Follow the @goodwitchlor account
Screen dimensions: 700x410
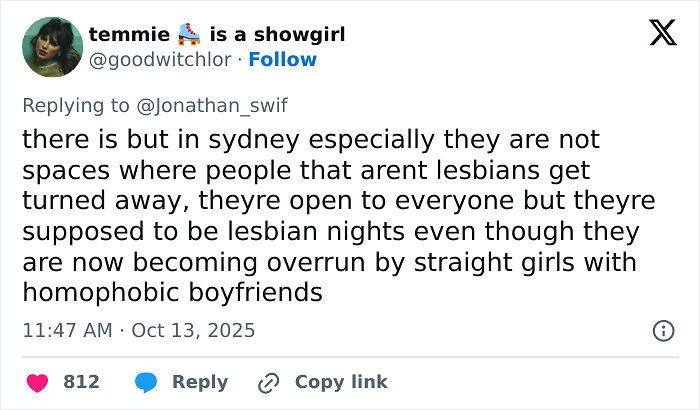pos(282,60)
